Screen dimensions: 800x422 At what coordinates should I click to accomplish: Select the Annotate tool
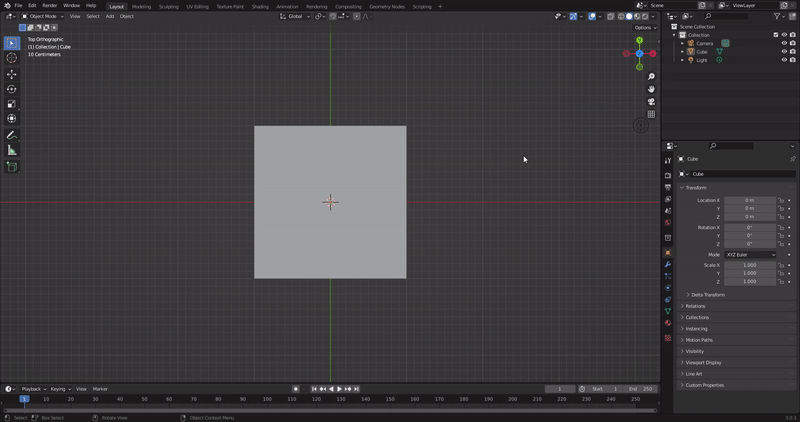click(12, 135)
